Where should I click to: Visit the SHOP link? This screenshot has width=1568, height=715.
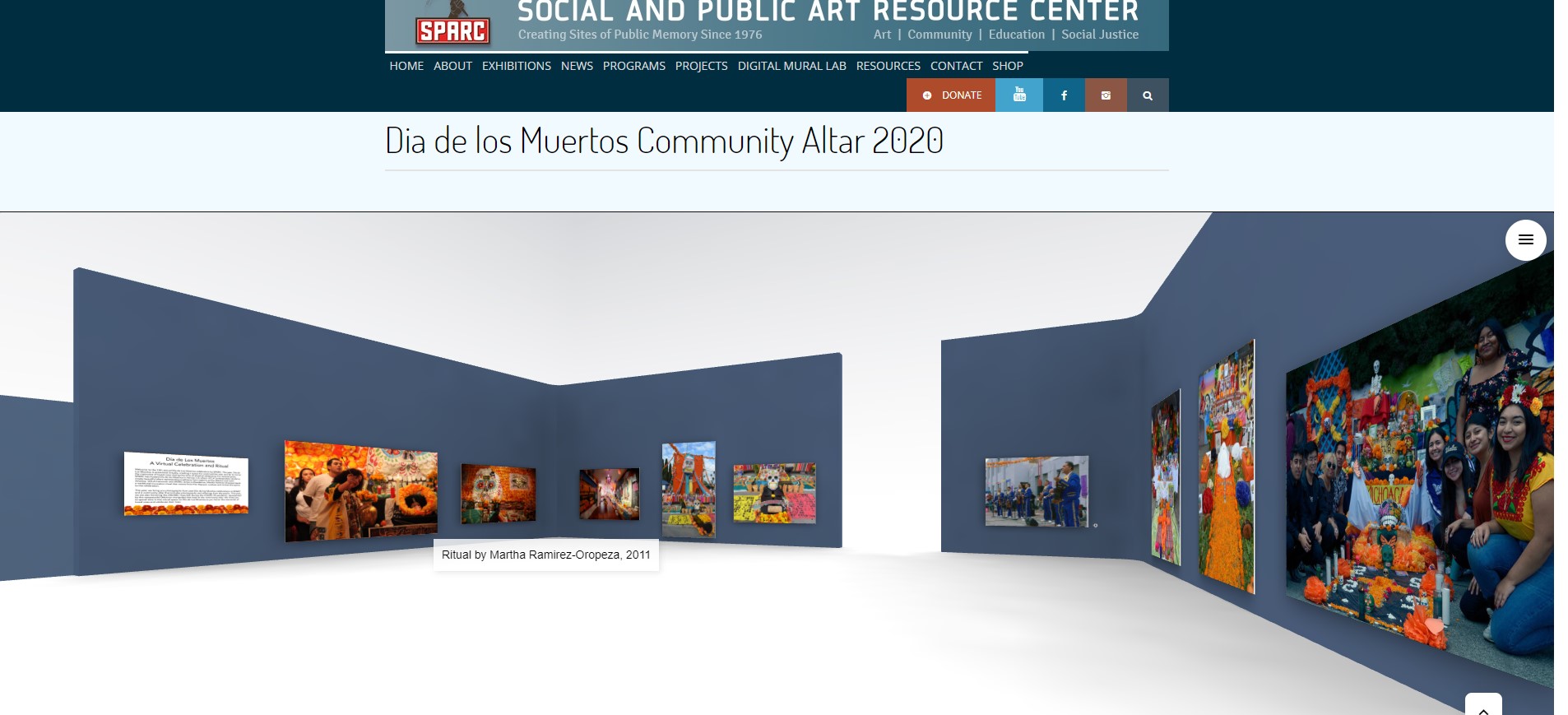(x=1007, y=66)
